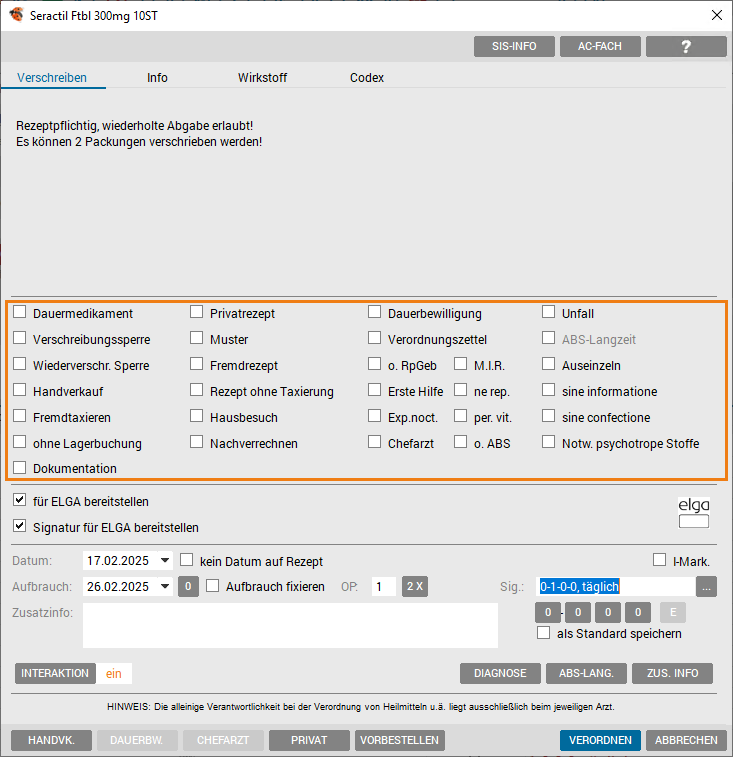Screen dimensions: 733x757
Task: Toggle the ne rep. checkbox
Action: tap(460, 390)
